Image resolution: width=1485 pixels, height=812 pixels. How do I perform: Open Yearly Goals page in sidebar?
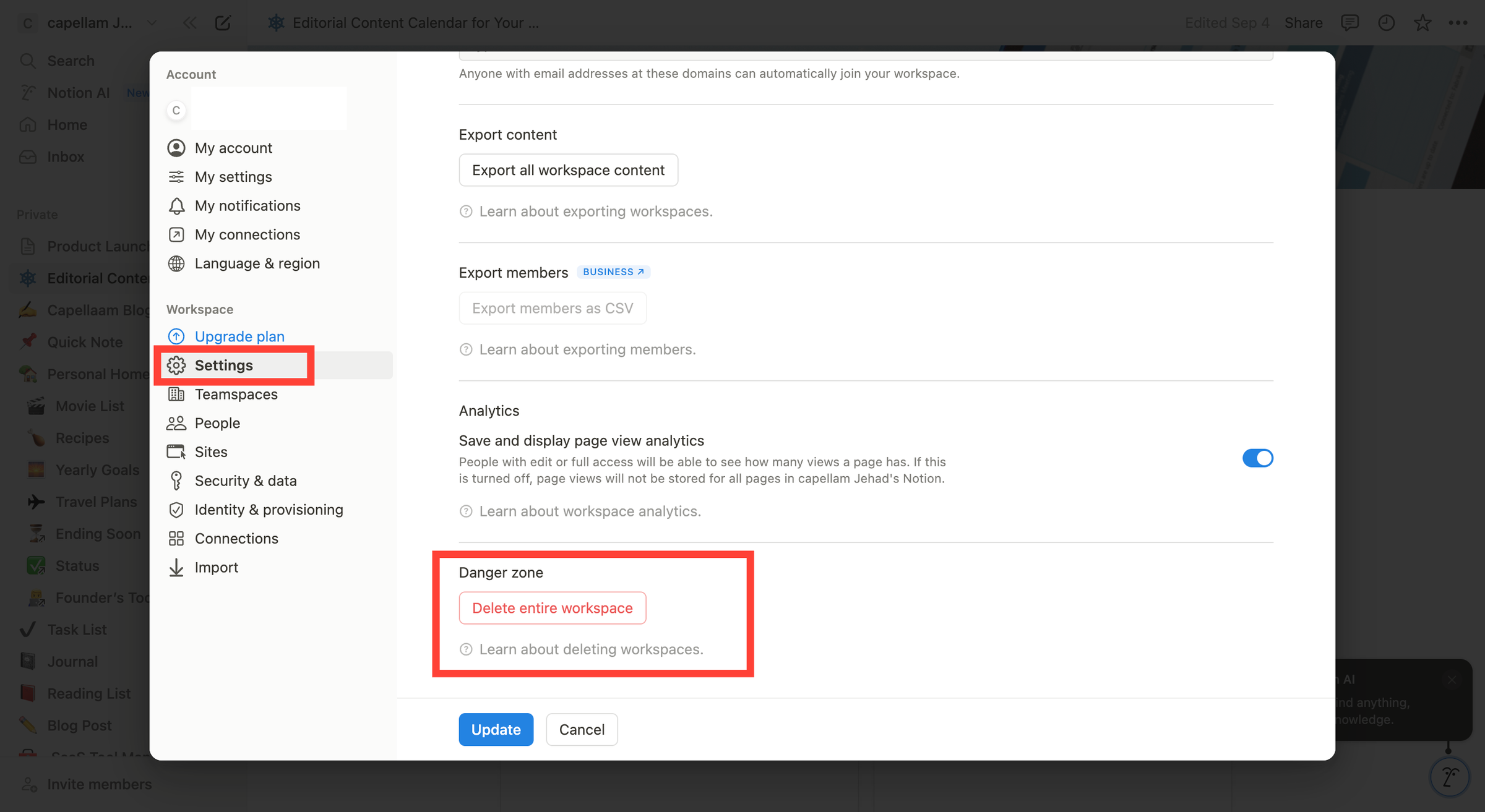(97, 470)
